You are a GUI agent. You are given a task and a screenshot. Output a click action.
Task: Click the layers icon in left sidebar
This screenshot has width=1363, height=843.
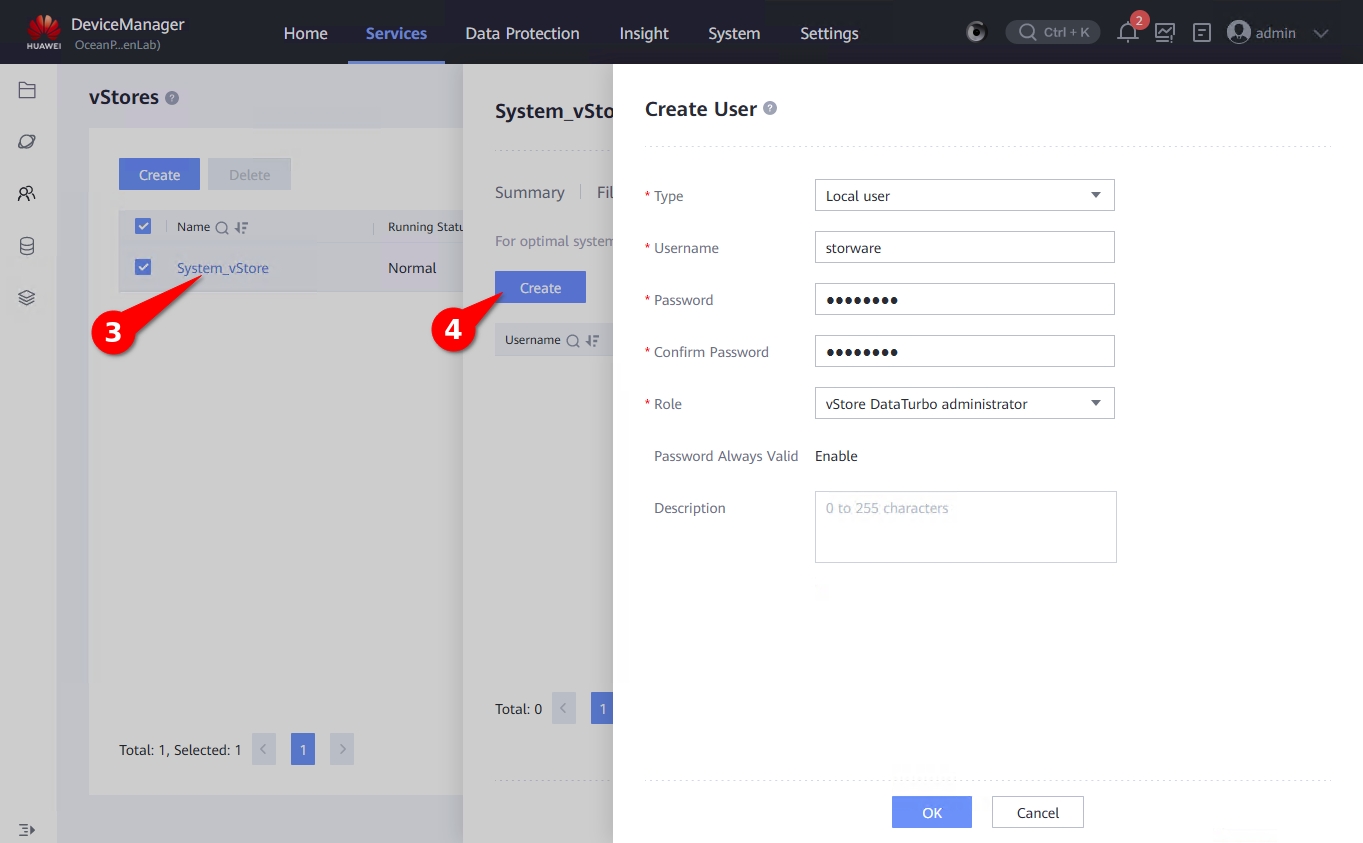point(27,297)
